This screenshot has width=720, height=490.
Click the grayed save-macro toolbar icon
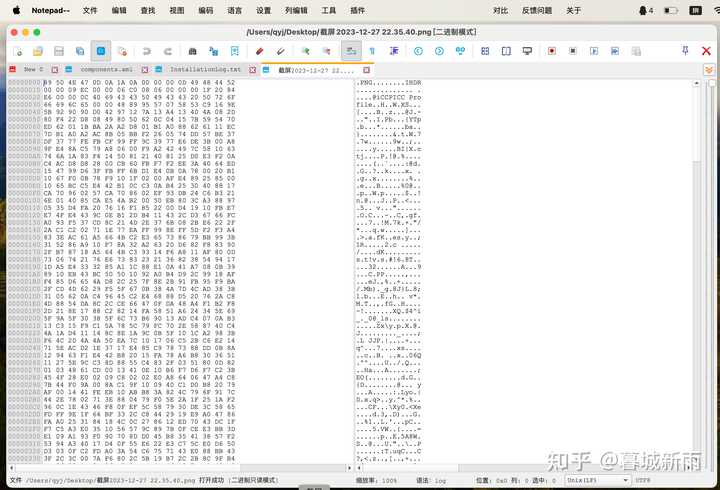(x=636, y=51)
